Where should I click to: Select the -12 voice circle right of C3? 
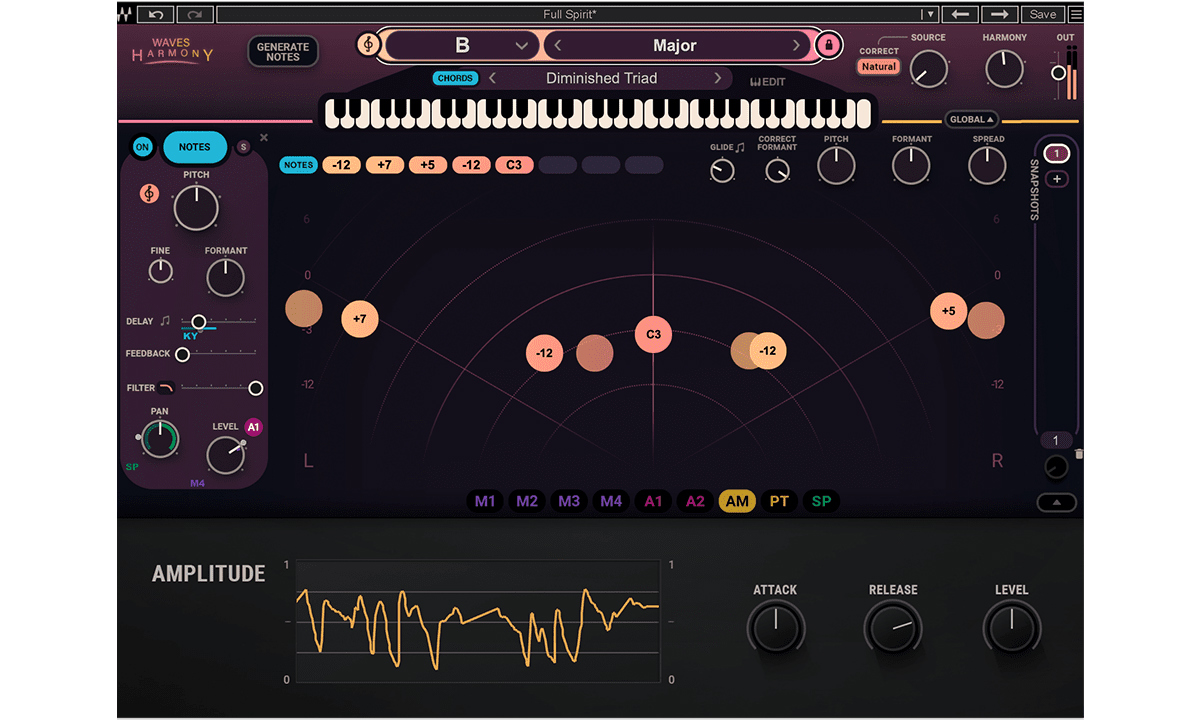(768, 351)
